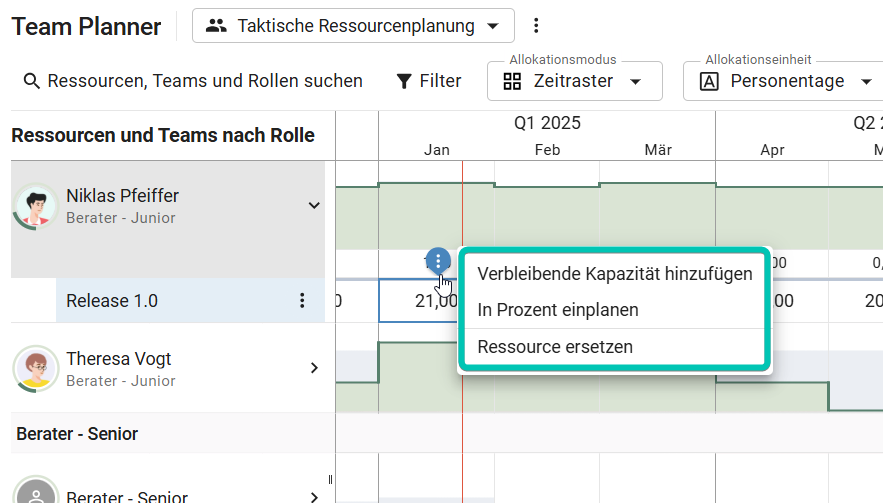Click the Mär month header
Viewport: 883px width, 503px height.
pyautogui.click(x=658, y=150)
